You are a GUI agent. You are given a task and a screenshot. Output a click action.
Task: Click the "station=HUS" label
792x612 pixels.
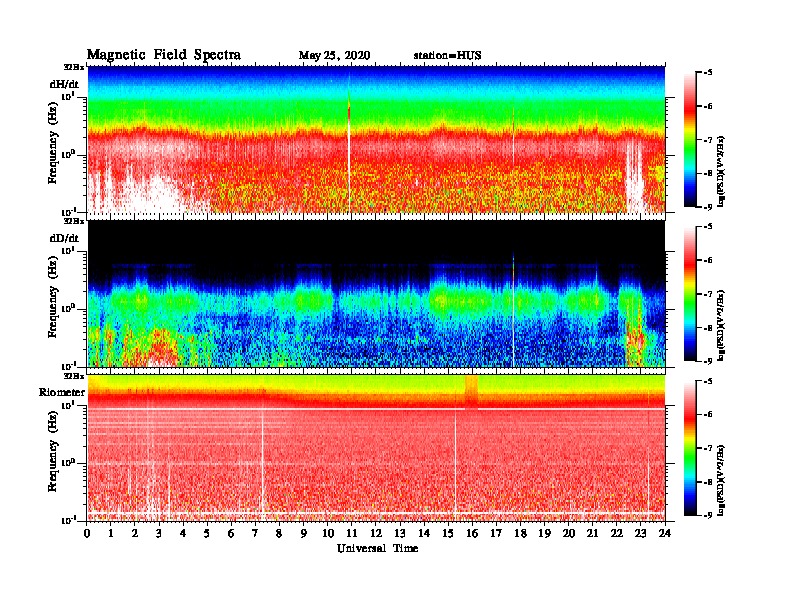pos(447,56)
